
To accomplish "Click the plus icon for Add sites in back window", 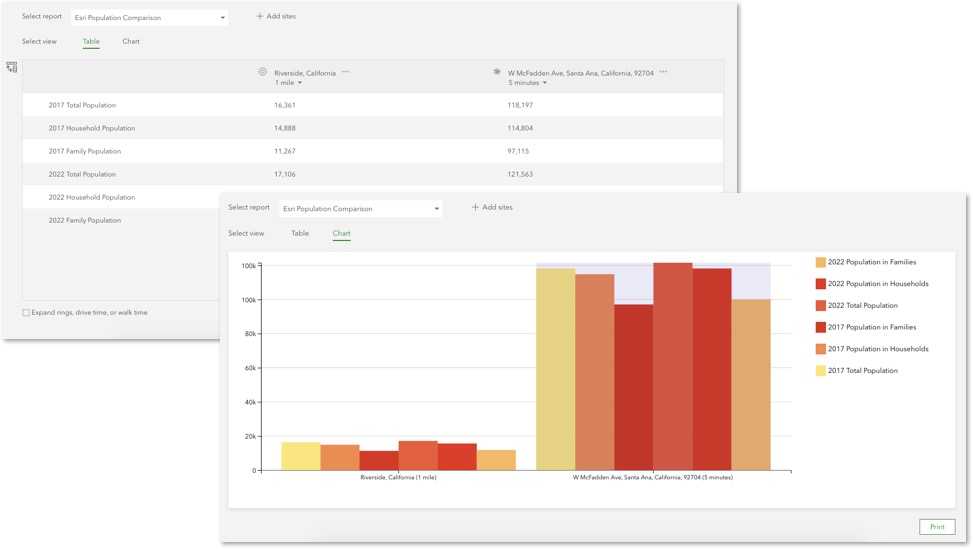I will 259,16.
